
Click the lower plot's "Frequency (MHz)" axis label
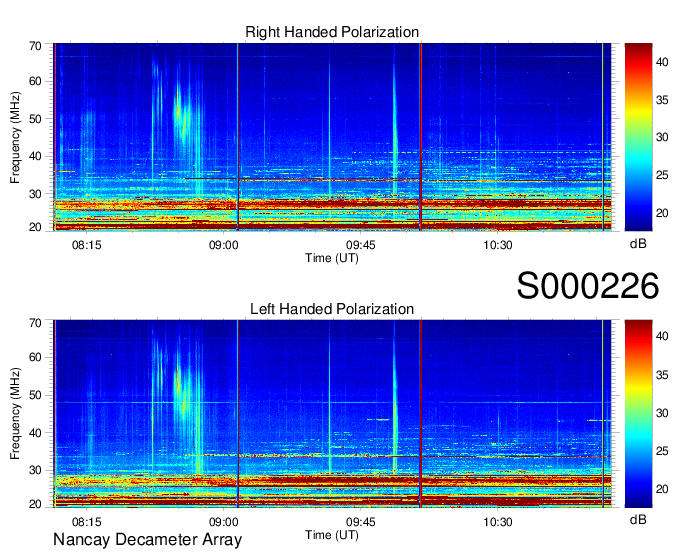[x=15, y=414]
